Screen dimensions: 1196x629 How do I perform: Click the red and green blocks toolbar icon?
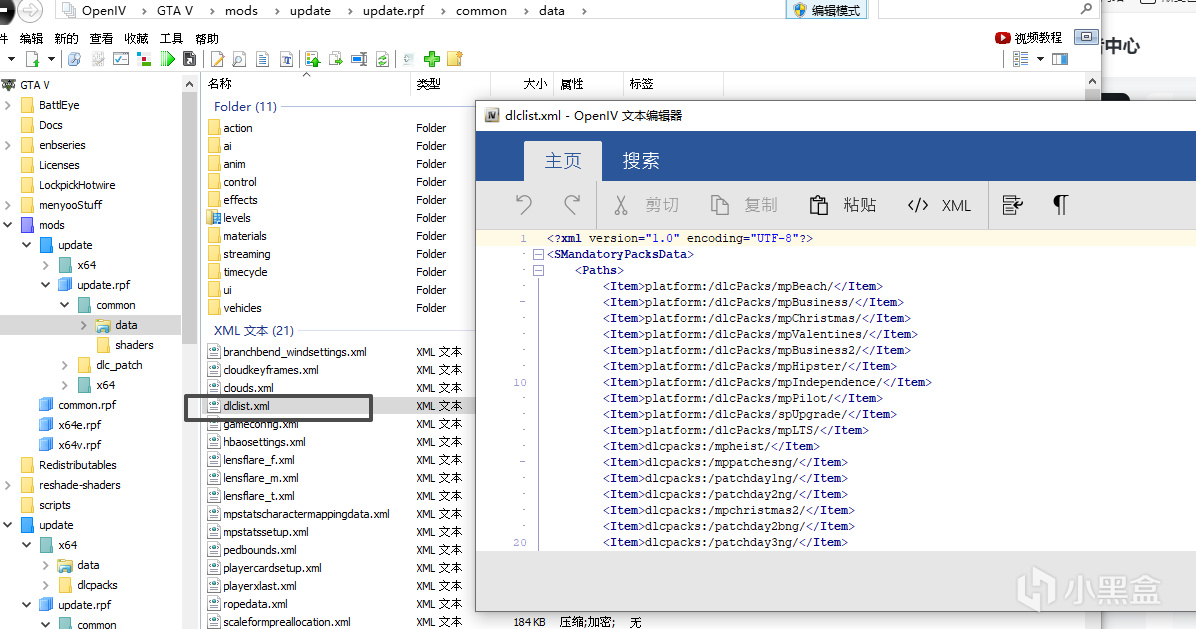143,59
